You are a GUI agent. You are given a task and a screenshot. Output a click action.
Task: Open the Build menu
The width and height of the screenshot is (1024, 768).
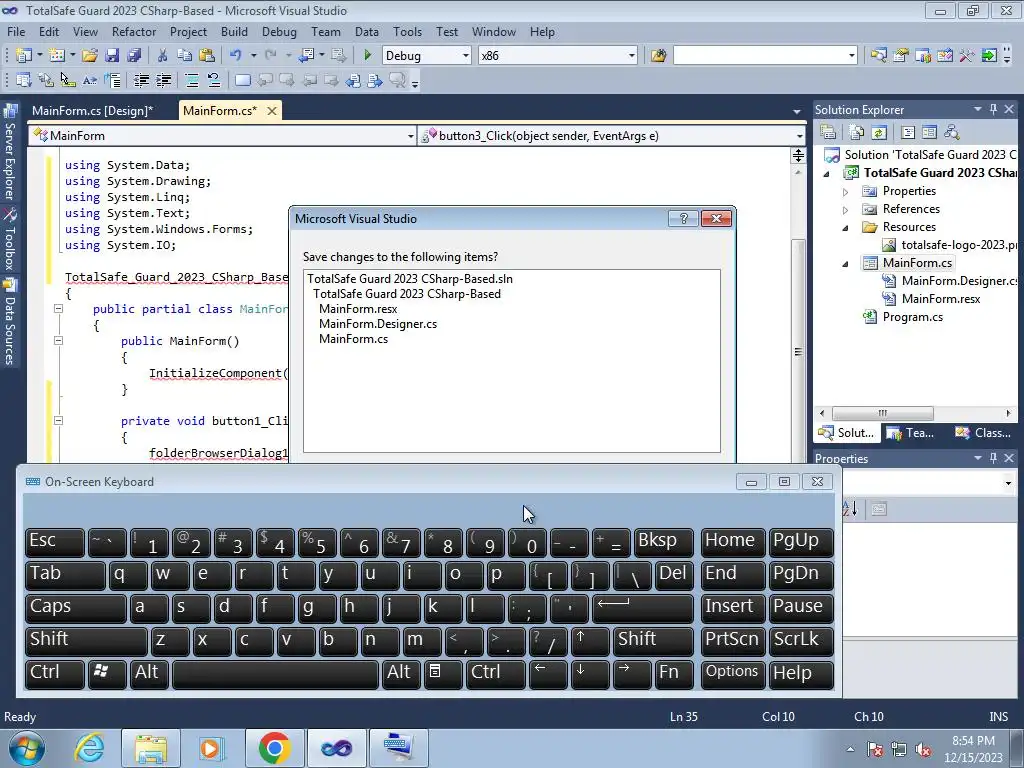tap(234, 31)
